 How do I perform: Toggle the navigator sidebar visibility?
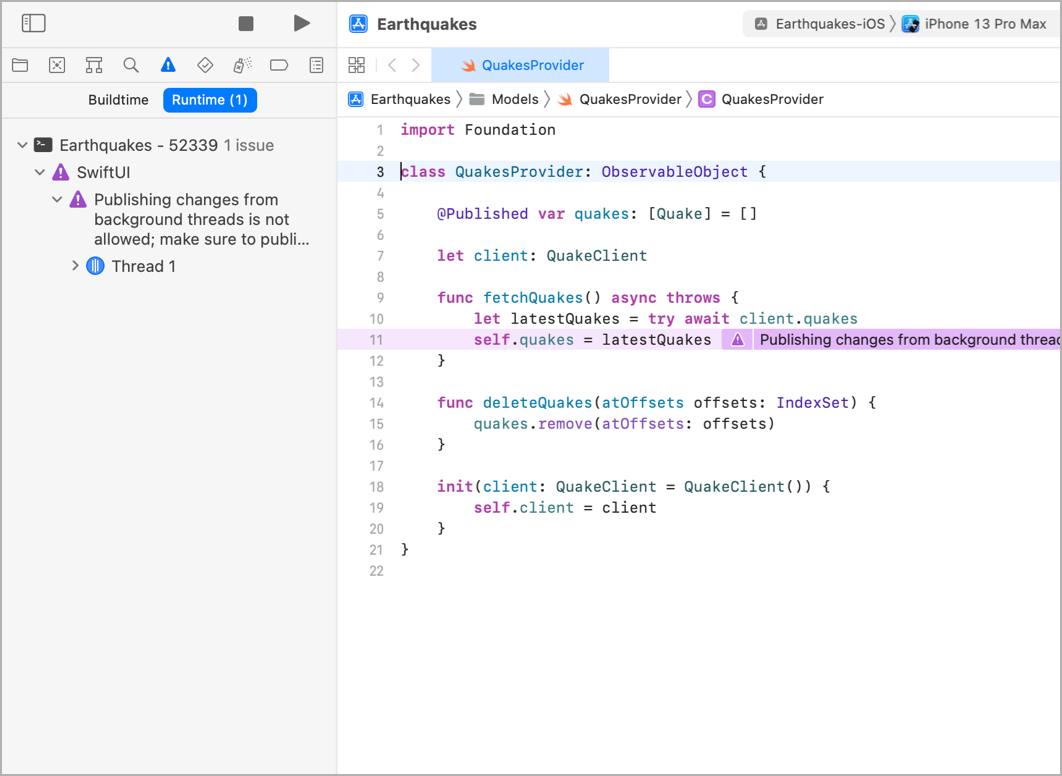coord(33,22)
